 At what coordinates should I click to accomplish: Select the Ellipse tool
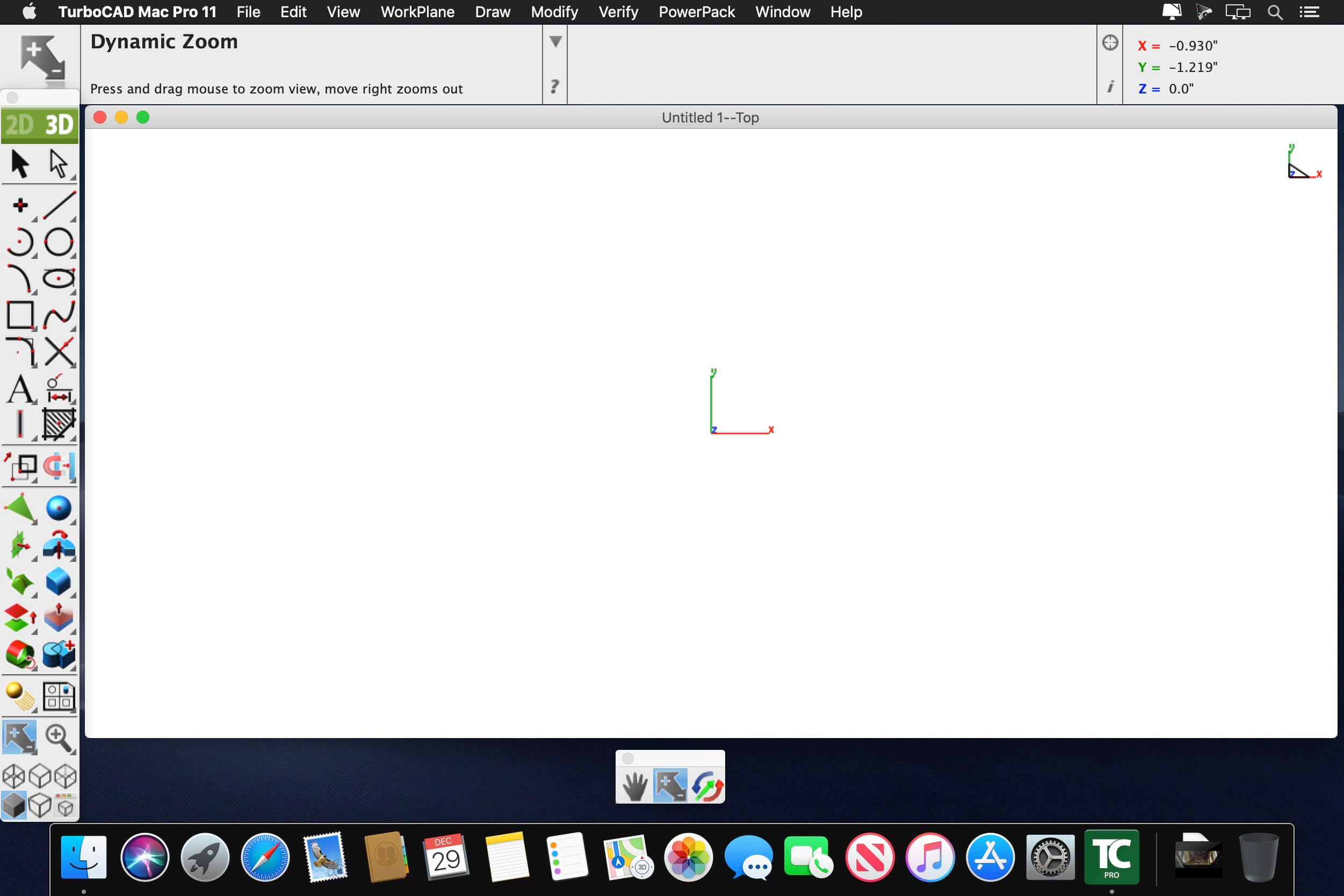pos(59,278)
